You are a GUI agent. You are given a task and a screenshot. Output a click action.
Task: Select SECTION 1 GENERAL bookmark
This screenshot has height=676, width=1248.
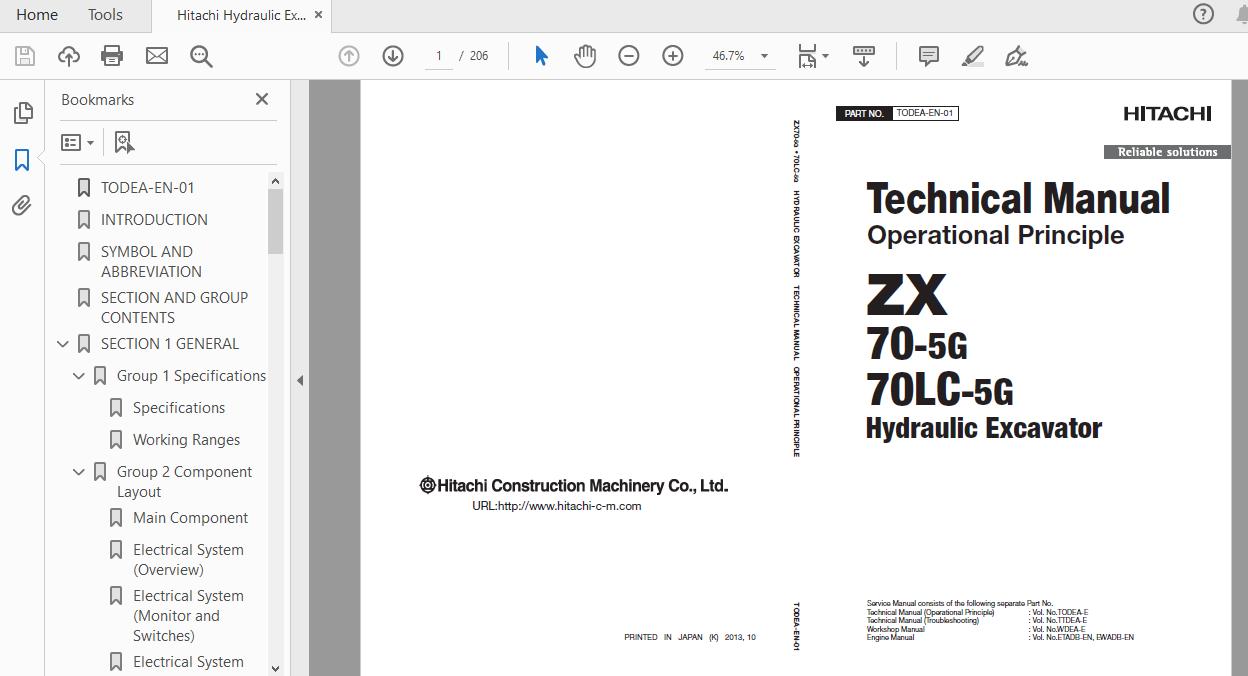(170, 344)
